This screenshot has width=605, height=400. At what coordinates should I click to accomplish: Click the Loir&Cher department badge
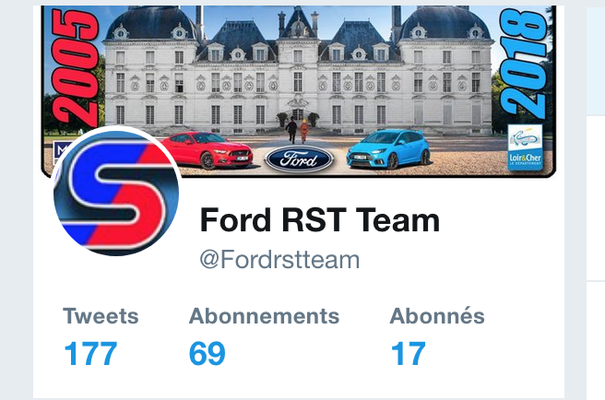click(x=525, y=147)
